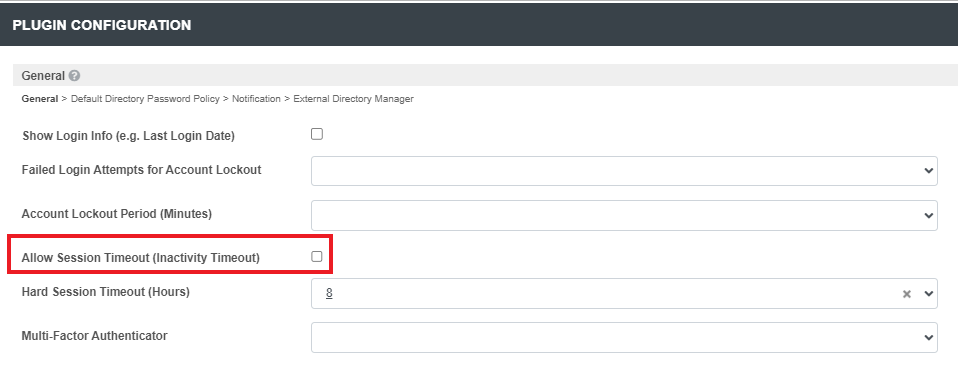Viewport: 958px width, 382px height.
Task: Clear the Hard Session Timeout value with the x icon
Action: pos(907,294)
